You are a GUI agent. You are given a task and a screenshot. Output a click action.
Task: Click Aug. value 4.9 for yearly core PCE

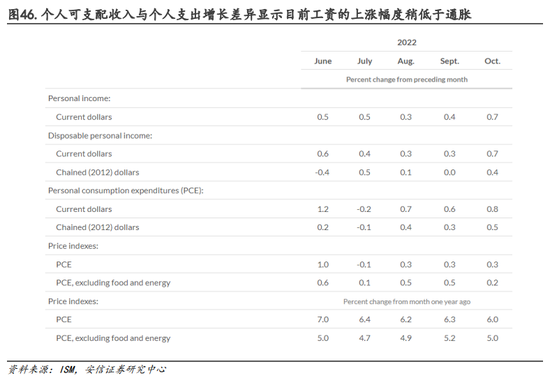click(x=406, y=338)
